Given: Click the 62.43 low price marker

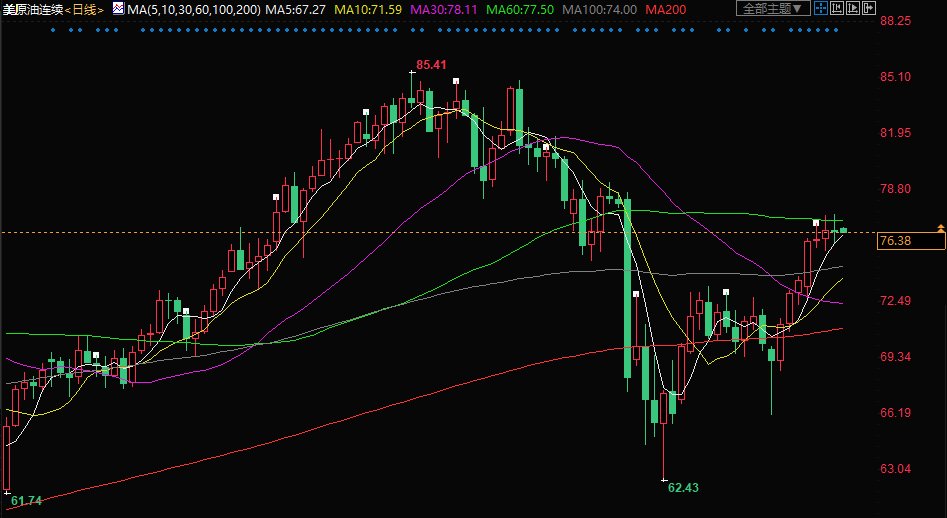Looking at the screenshot, I should pyautogui.click(x=682, y=487).
